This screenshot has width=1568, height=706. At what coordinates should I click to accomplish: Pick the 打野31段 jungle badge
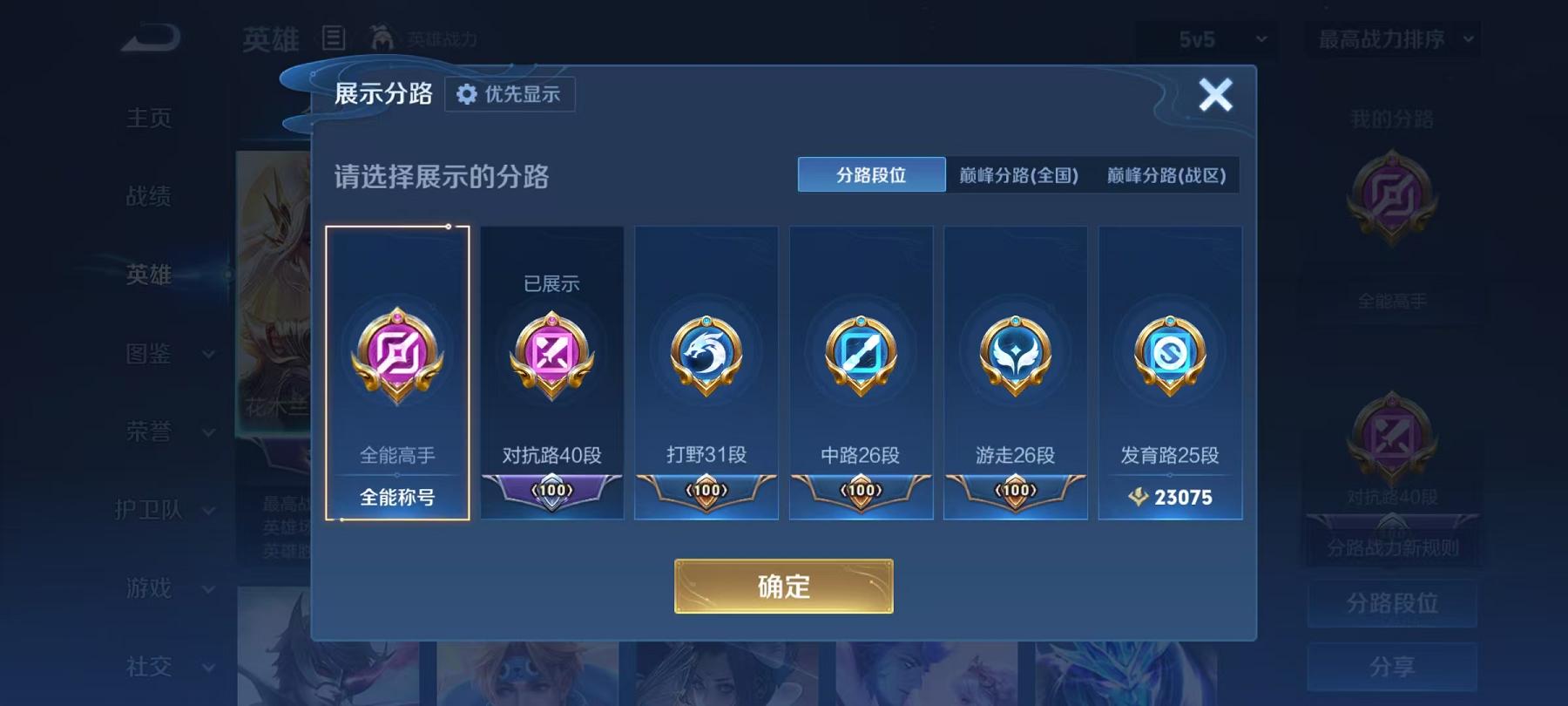[x=706, y=373]
